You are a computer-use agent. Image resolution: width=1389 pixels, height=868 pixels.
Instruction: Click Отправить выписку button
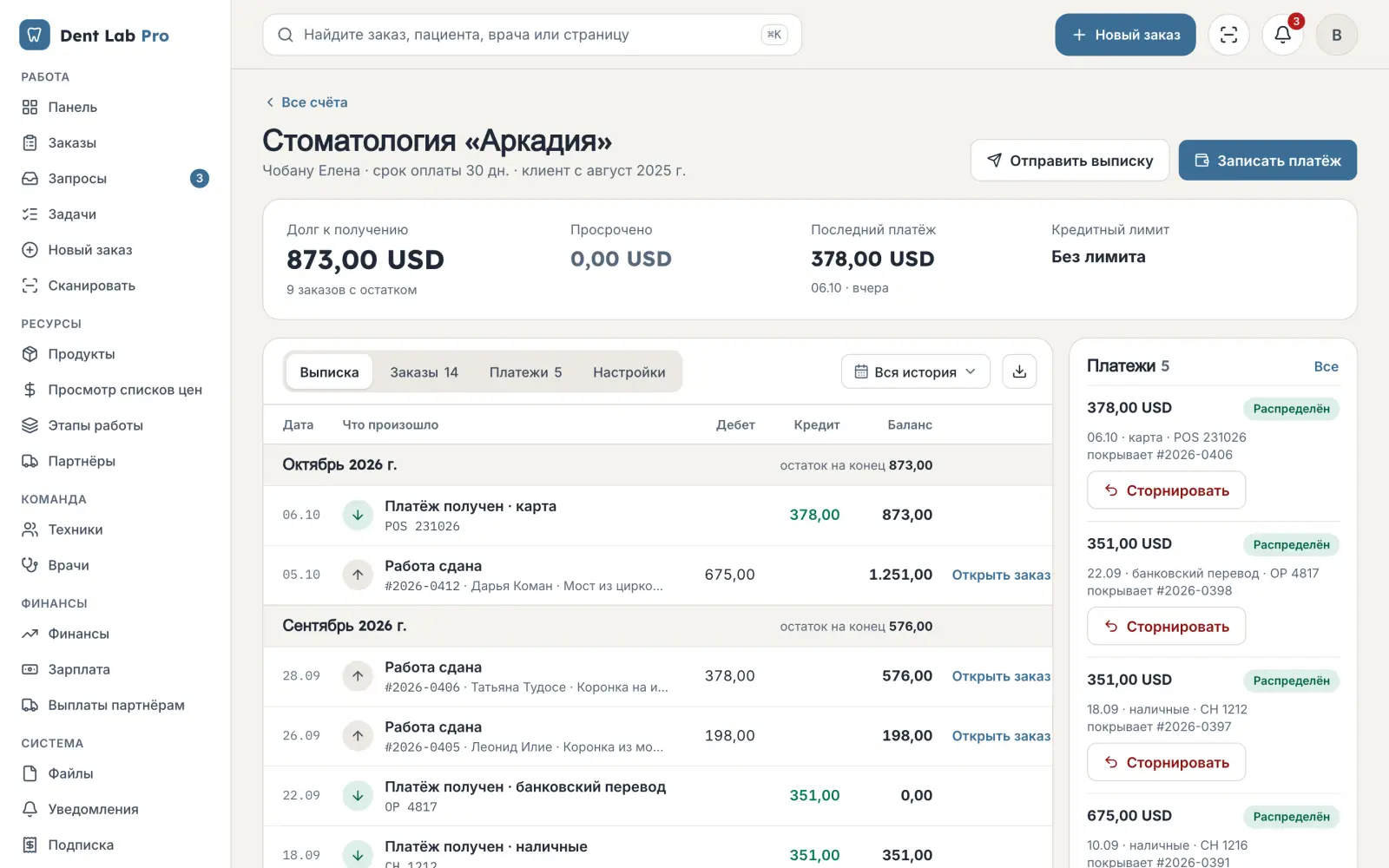pos(1070,161)
